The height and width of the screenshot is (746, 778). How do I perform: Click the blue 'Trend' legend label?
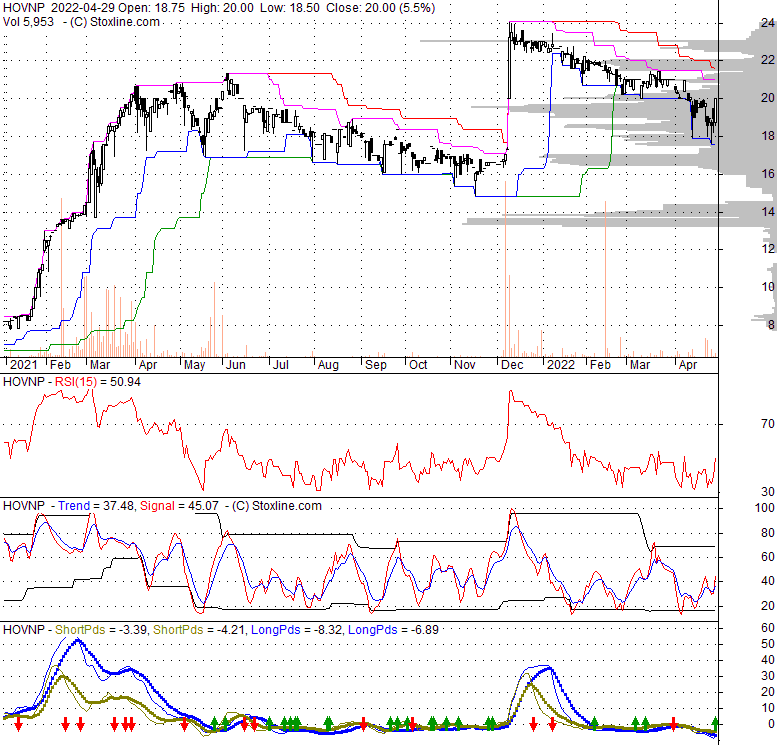pyautogui.click(x=74, y=506)
